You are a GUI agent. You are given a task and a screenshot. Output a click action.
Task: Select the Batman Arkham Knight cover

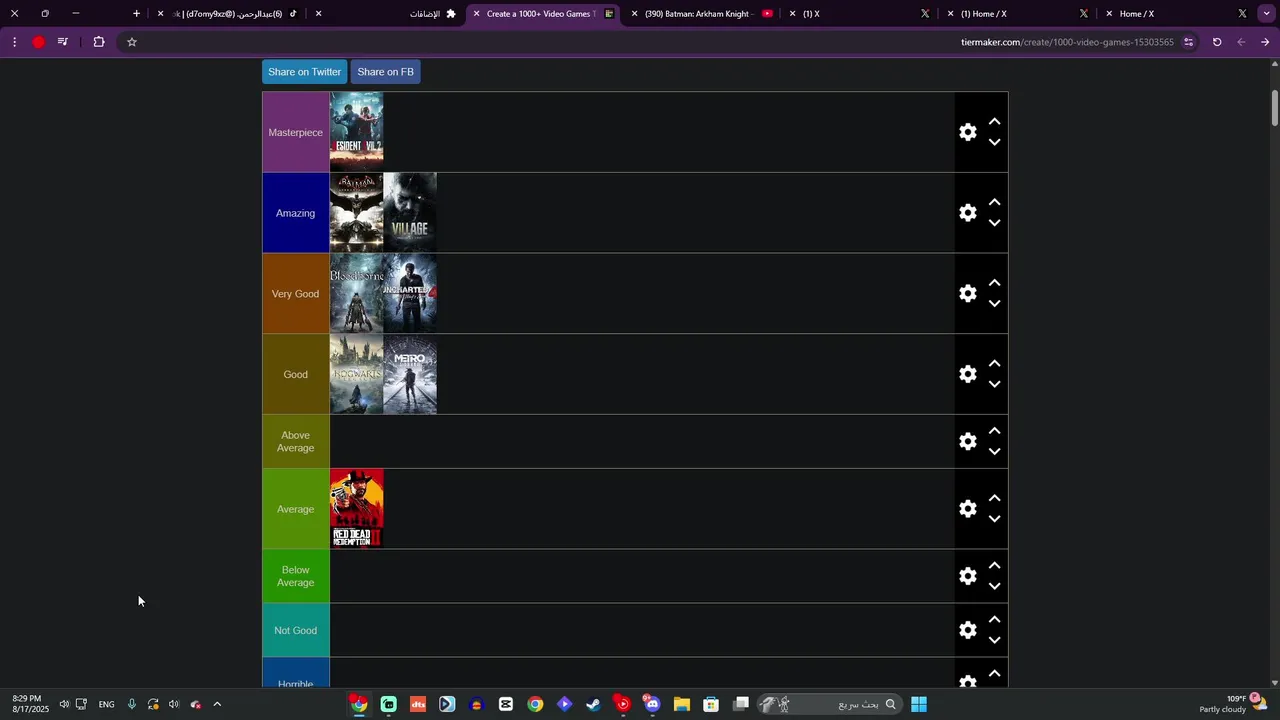coord(357,213)
